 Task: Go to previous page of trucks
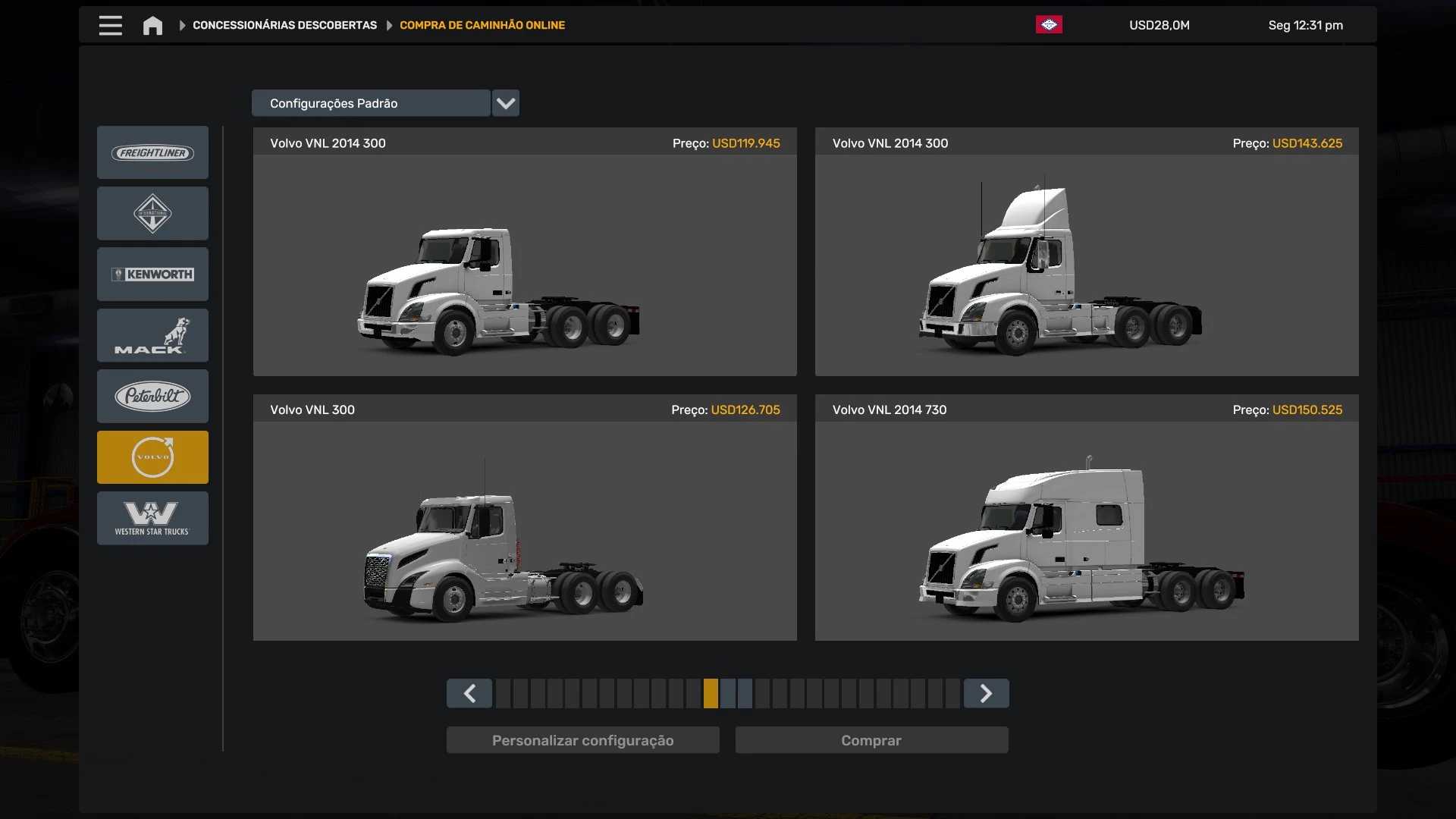pyautogui.click(x=469, y=693)
